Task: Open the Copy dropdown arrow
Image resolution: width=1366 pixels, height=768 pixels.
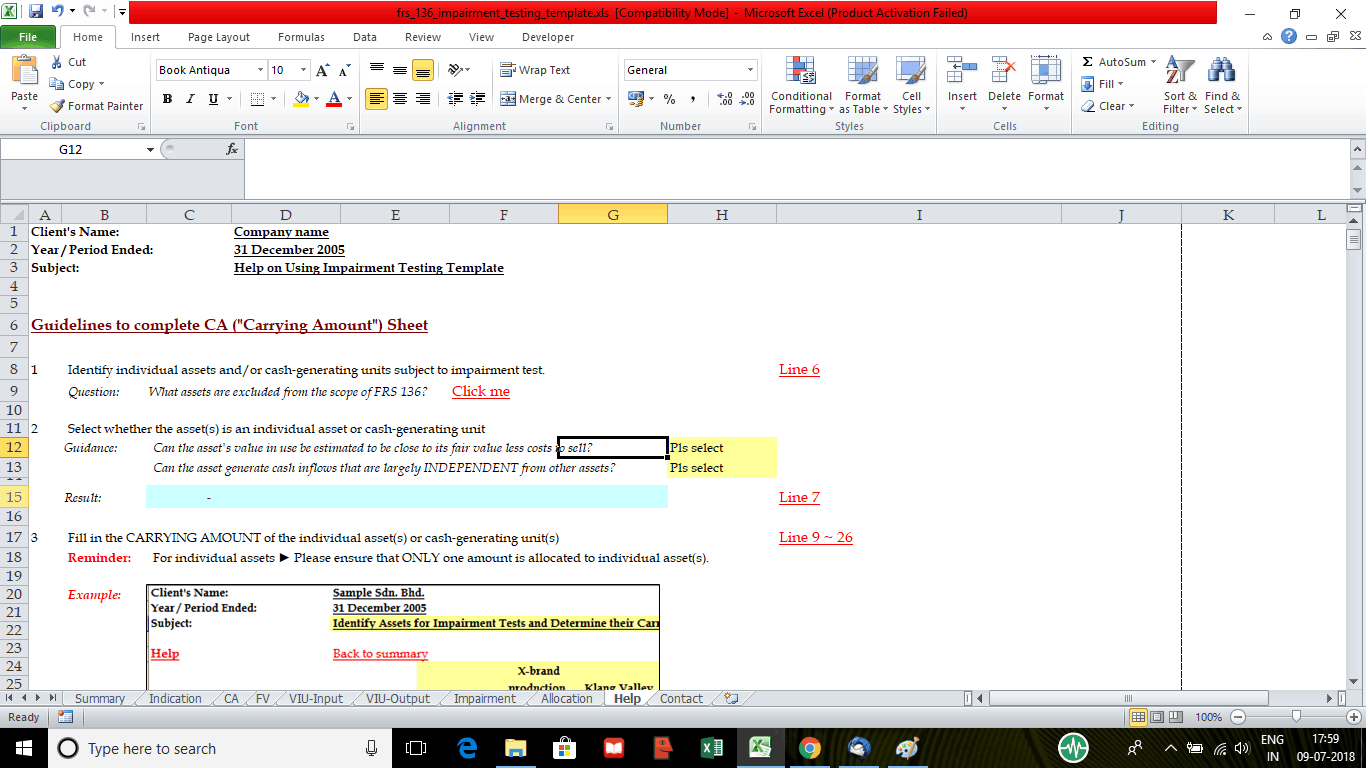Action: click(x=101, y=84)
